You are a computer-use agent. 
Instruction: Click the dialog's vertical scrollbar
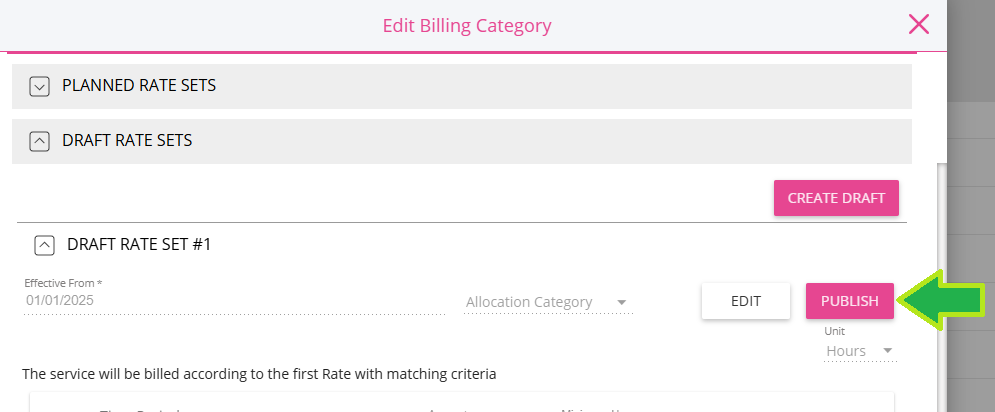coord(942,286)
